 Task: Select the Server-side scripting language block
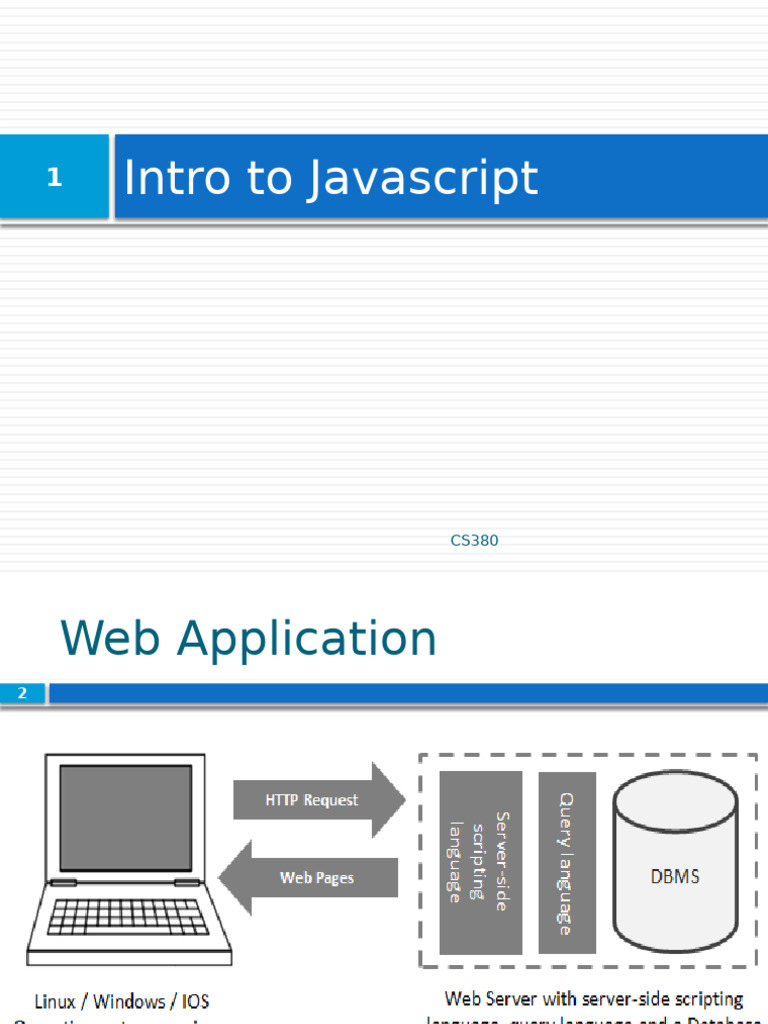coord(481,863)
